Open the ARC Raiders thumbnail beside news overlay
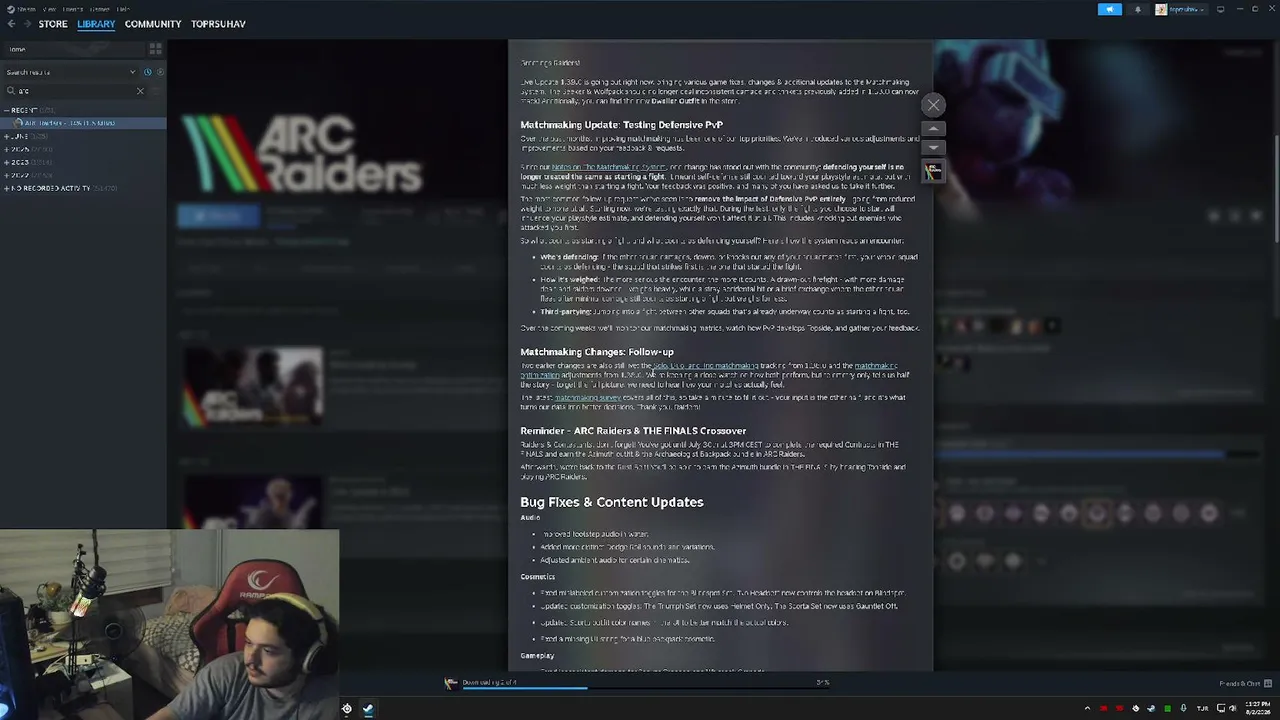Image resolution: width=1280 pixels, height=720 pixels. 933,171
